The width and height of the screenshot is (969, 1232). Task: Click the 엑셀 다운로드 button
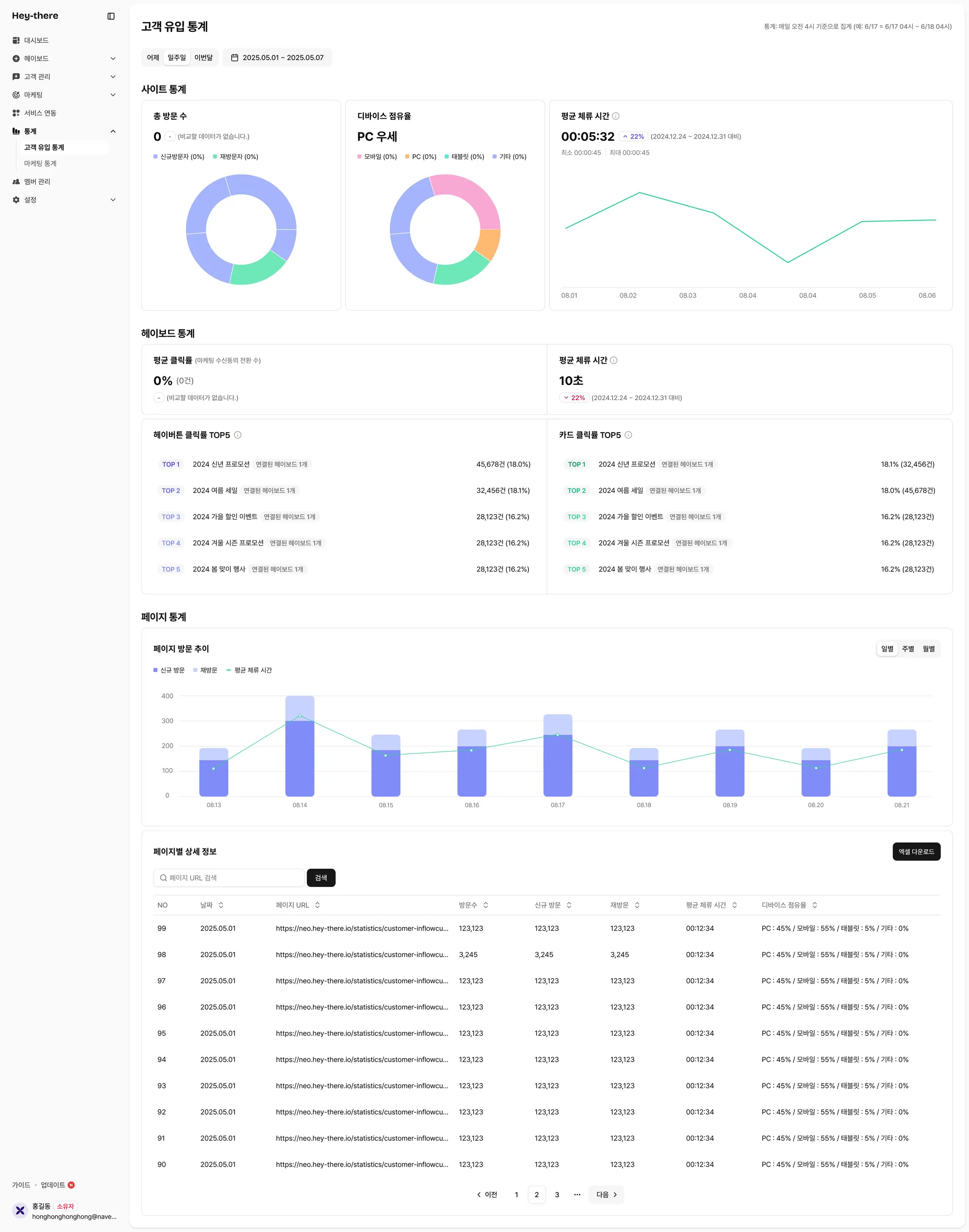pos(916,852)
